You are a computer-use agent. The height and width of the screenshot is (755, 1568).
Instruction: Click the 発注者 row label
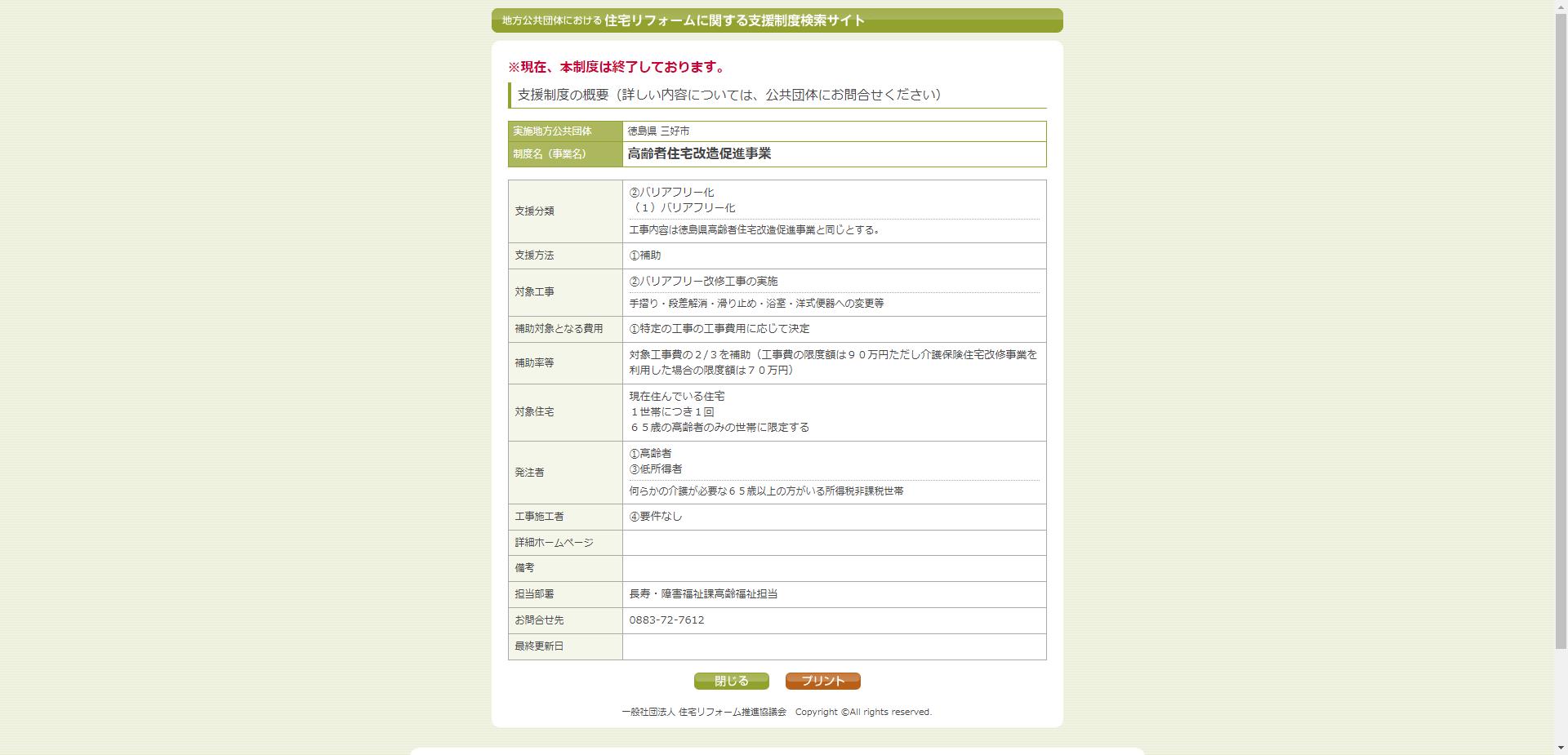[530, 472]
